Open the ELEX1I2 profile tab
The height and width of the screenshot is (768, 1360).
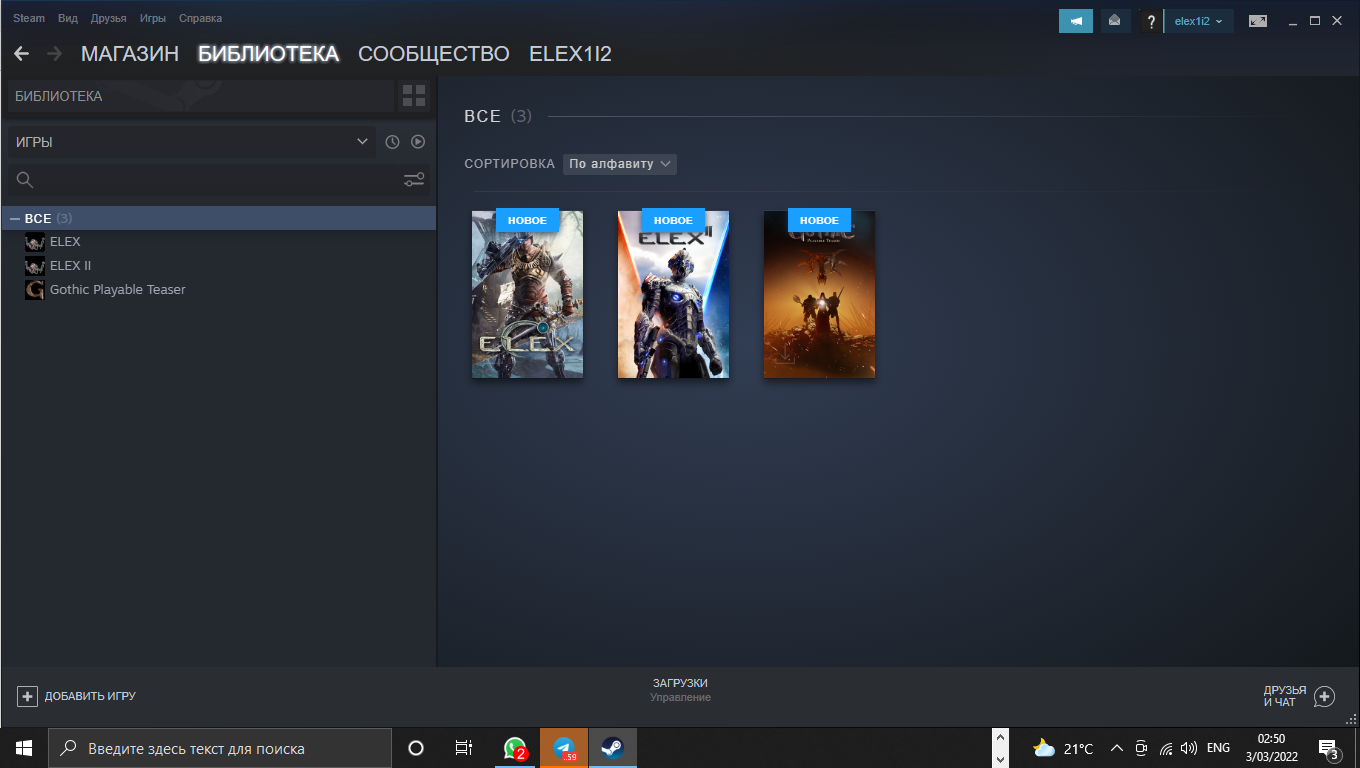coord(570,54)
